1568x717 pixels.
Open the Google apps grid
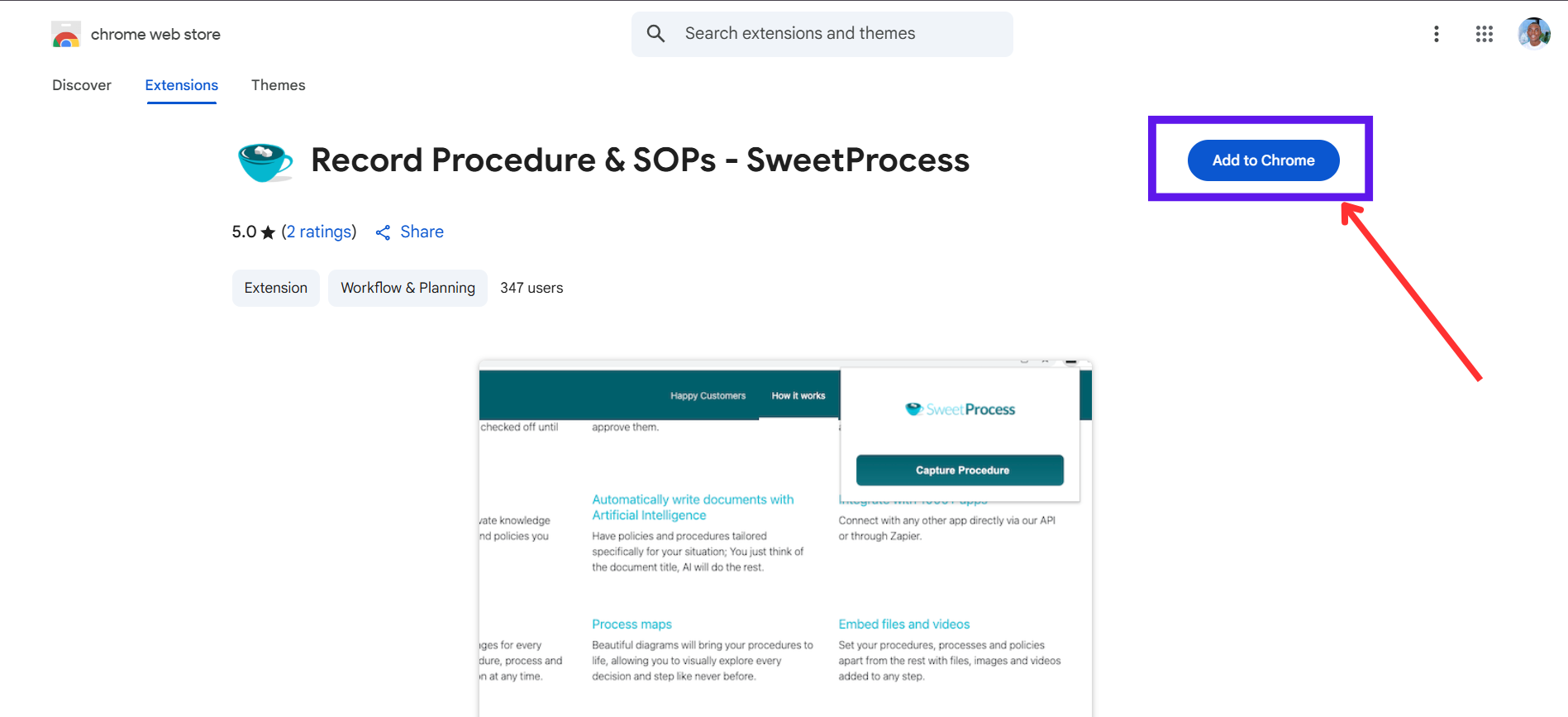(x=1485, y=34)
